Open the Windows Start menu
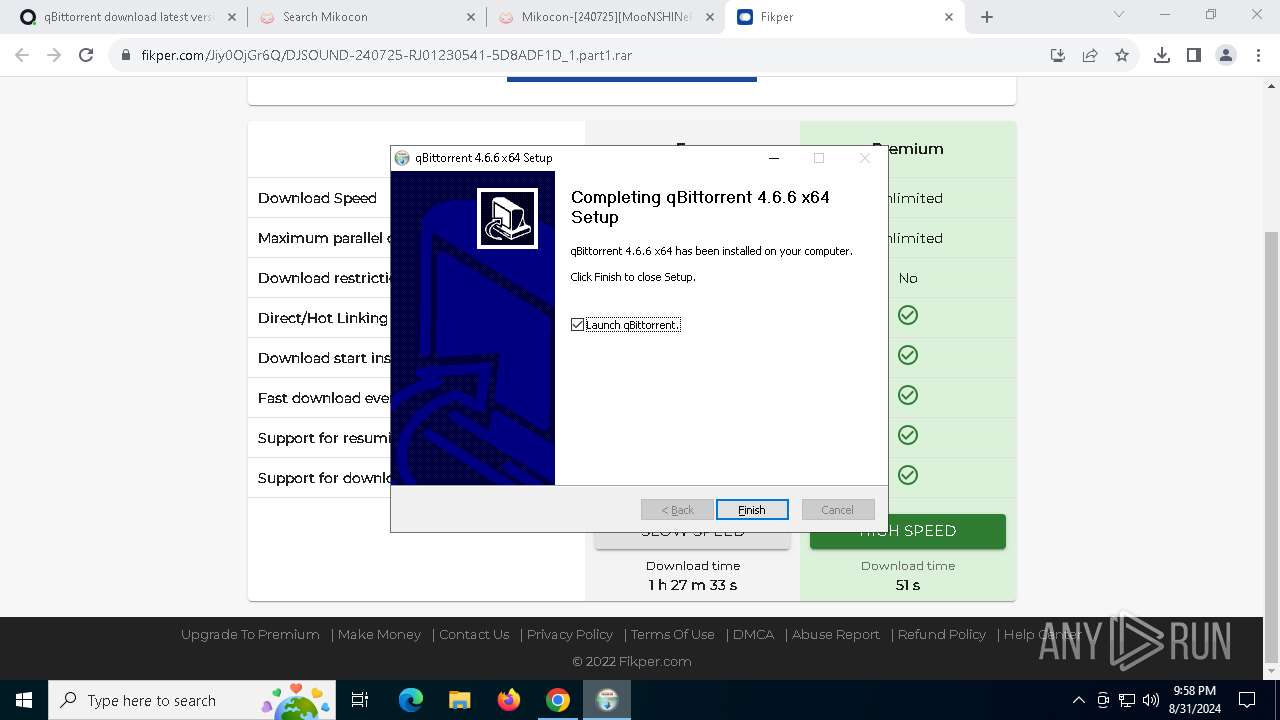Viewport: 1280px width, 720px height. tap(24, 700)
